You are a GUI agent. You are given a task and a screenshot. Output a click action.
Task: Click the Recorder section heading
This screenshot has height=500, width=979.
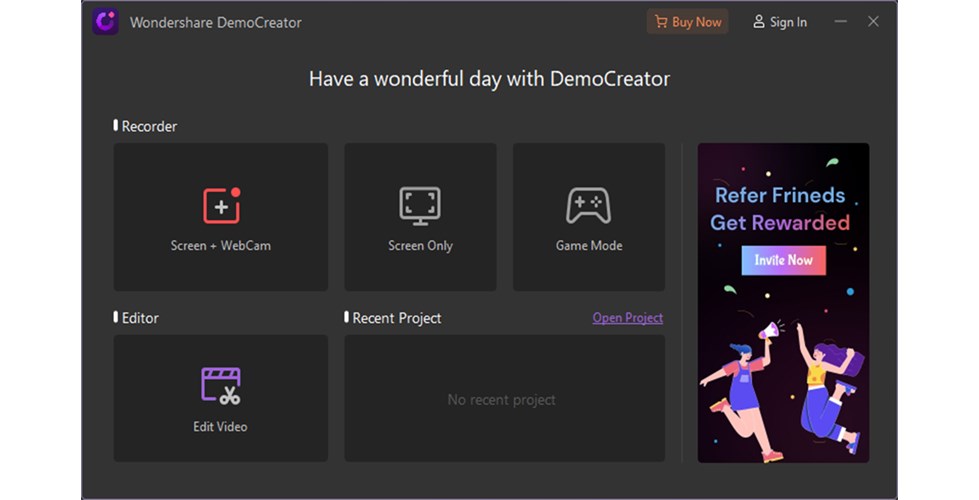coord(149,126)
